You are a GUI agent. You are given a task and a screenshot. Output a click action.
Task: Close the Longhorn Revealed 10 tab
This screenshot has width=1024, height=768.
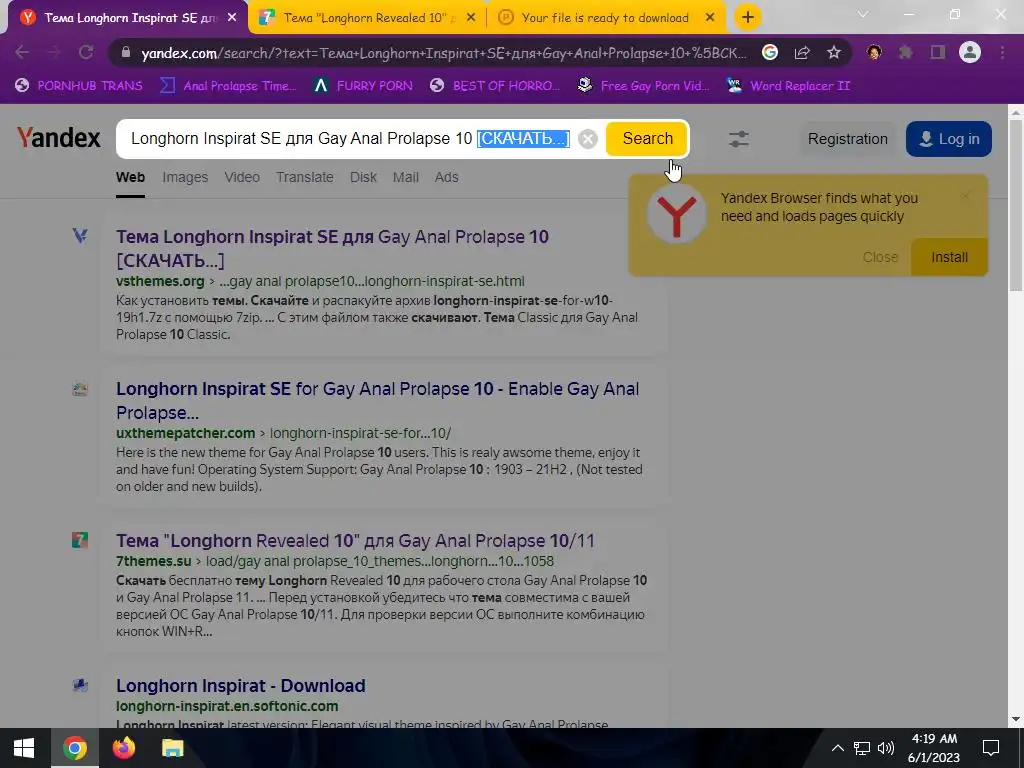click(x=471, y=18)
